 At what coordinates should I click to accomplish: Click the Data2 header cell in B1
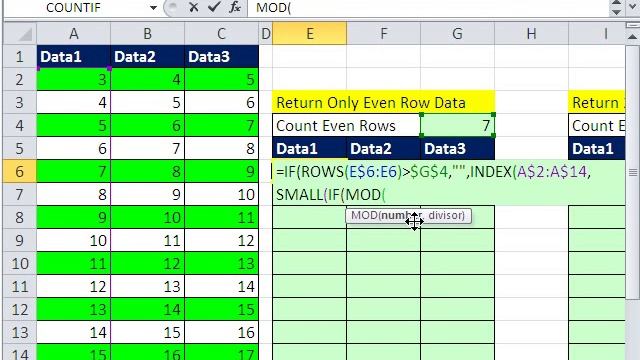[147, 56]
